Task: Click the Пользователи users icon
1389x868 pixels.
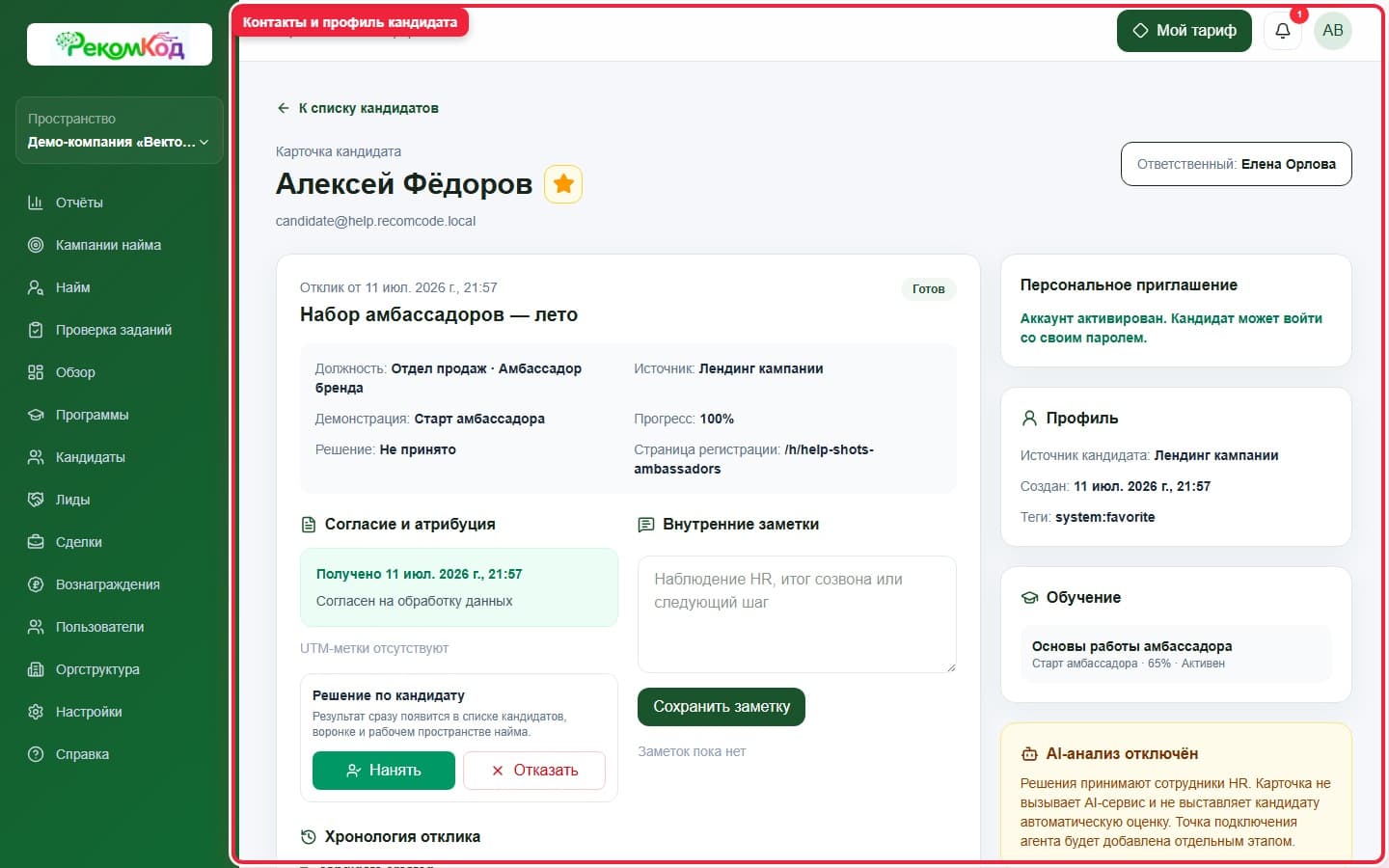Action: [36, 627]
